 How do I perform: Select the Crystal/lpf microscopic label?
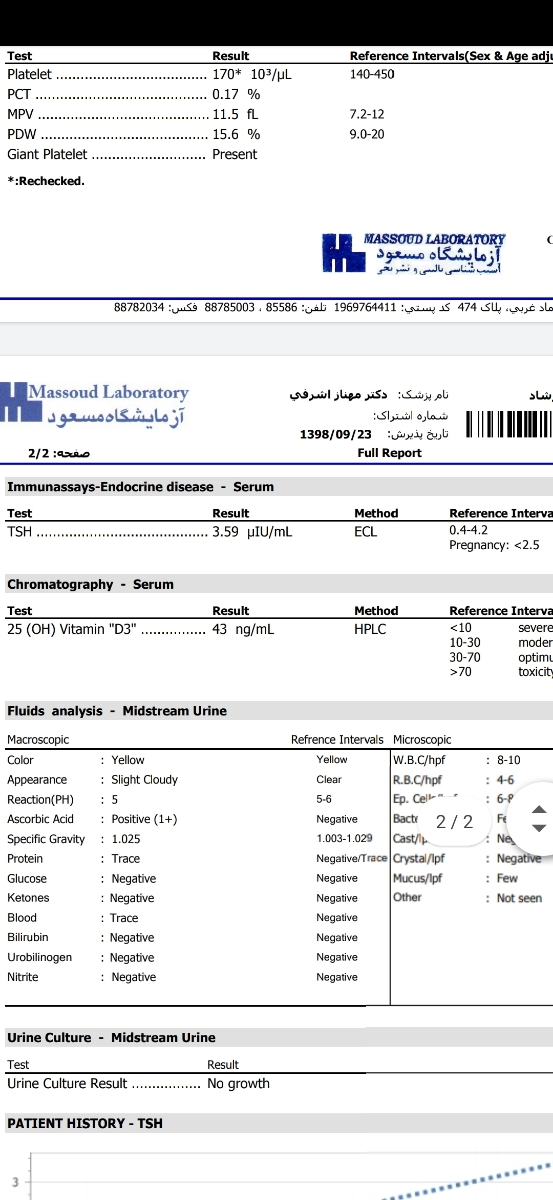tap(419, 859)
